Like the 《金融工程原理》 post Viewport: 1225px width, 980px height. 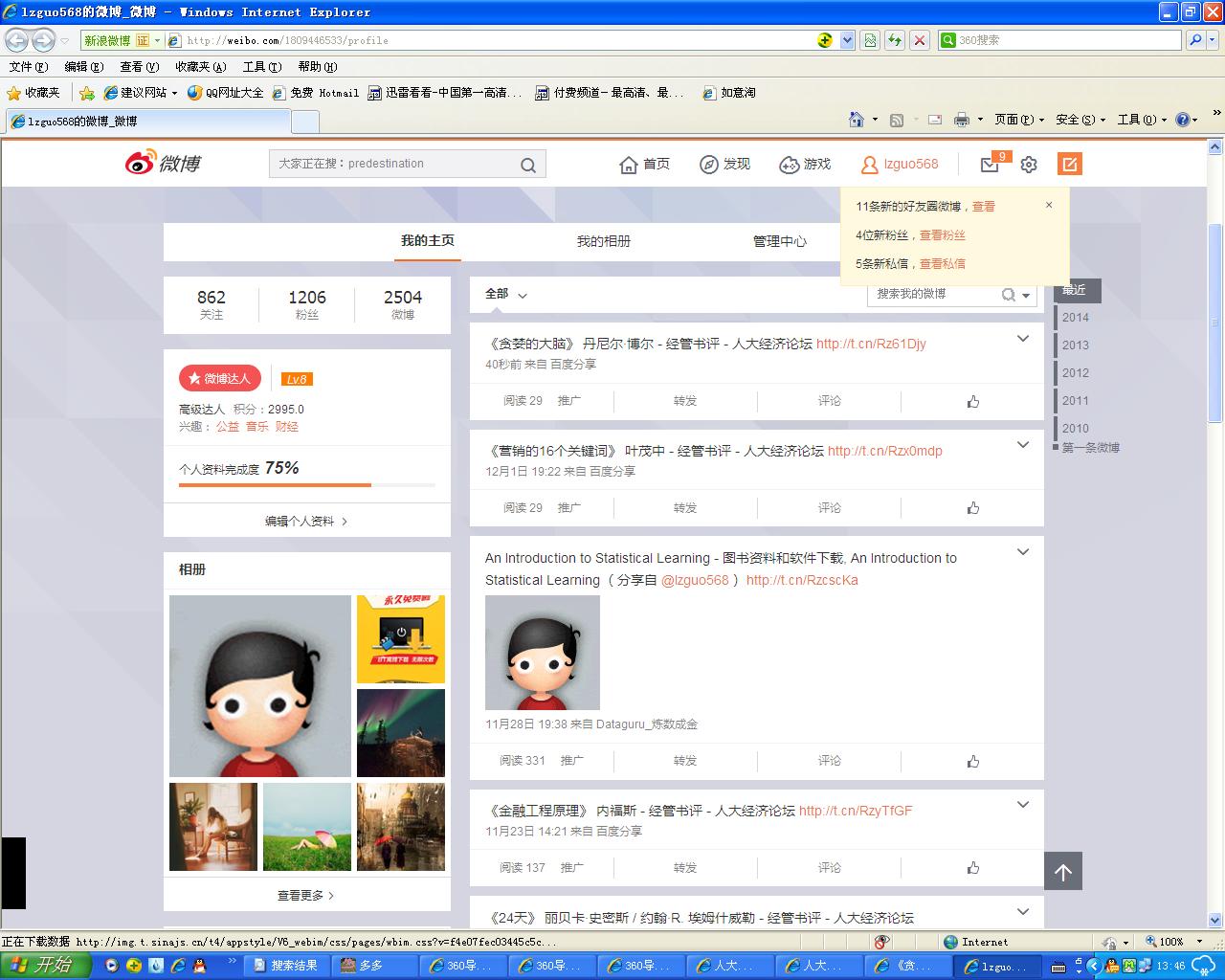[973, 868]
